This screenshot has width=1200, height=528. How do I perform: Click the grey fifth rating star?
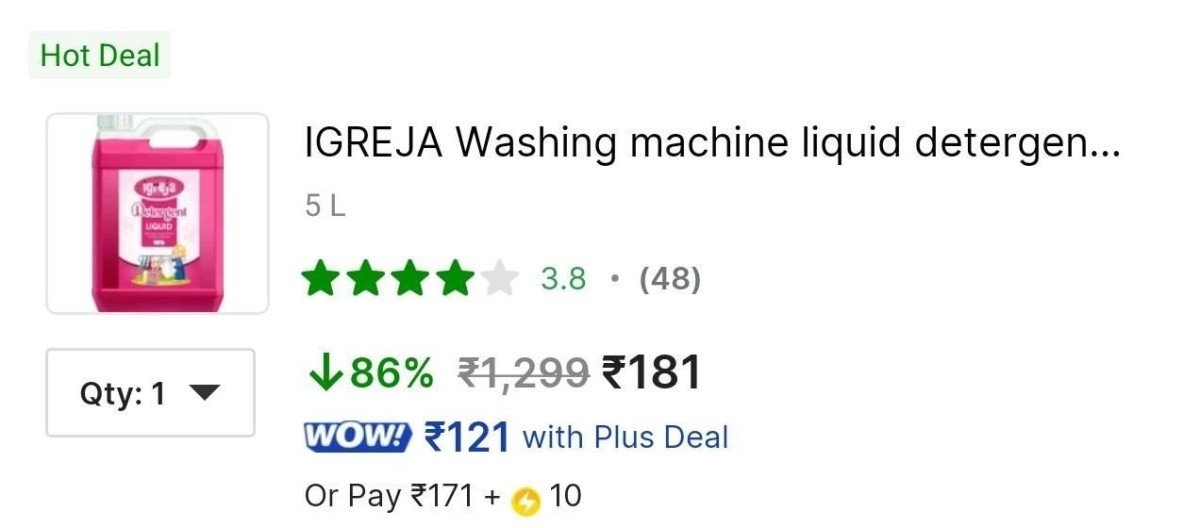(500, 279)
